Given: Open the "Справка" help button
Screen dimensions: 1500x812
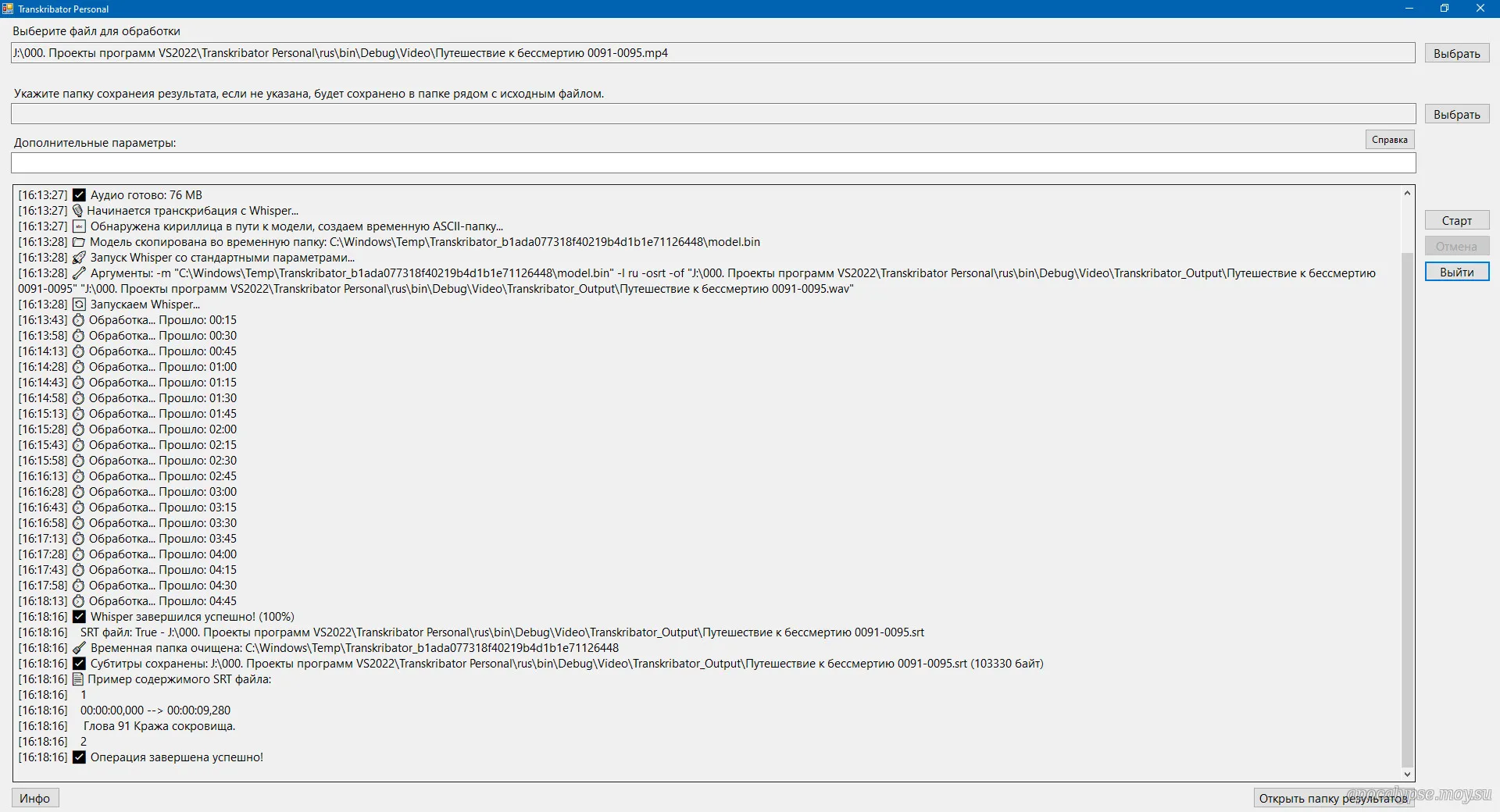Looking at the screenshot, I should [1389, 140].
